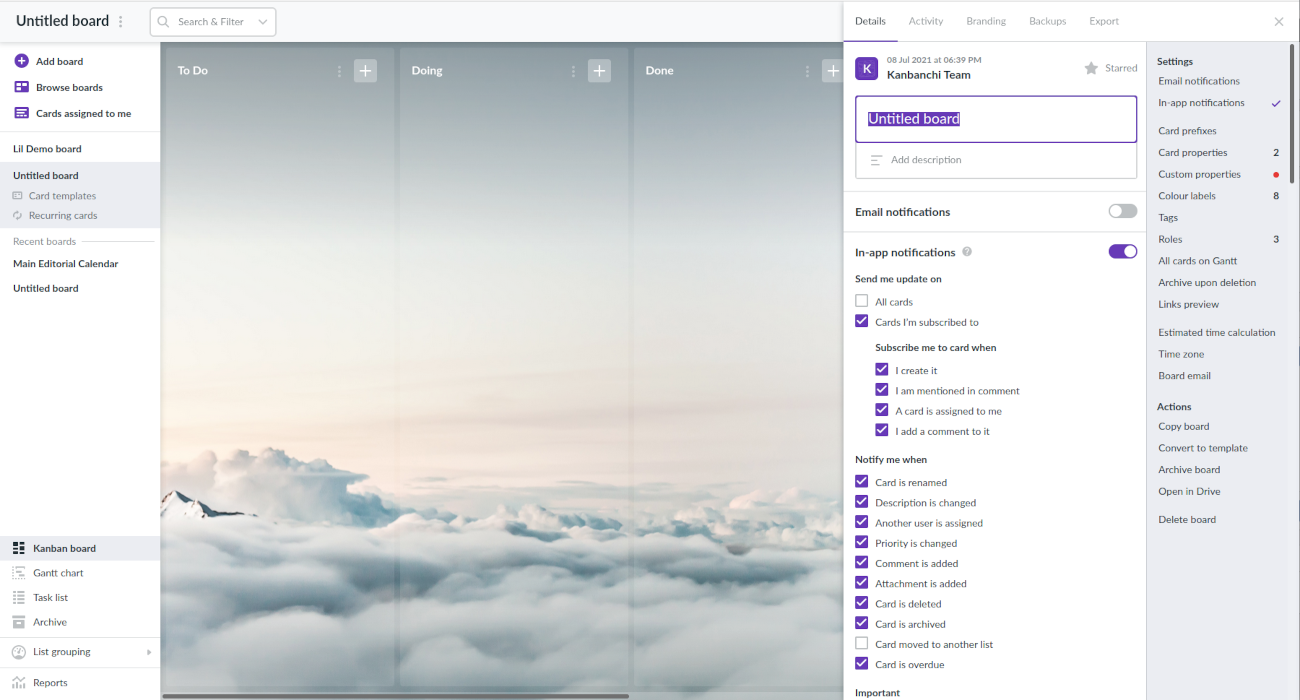Screen dimensions: 1300x700
Task: Enable the Email notifications toggle
Action: click(1123, 211)
